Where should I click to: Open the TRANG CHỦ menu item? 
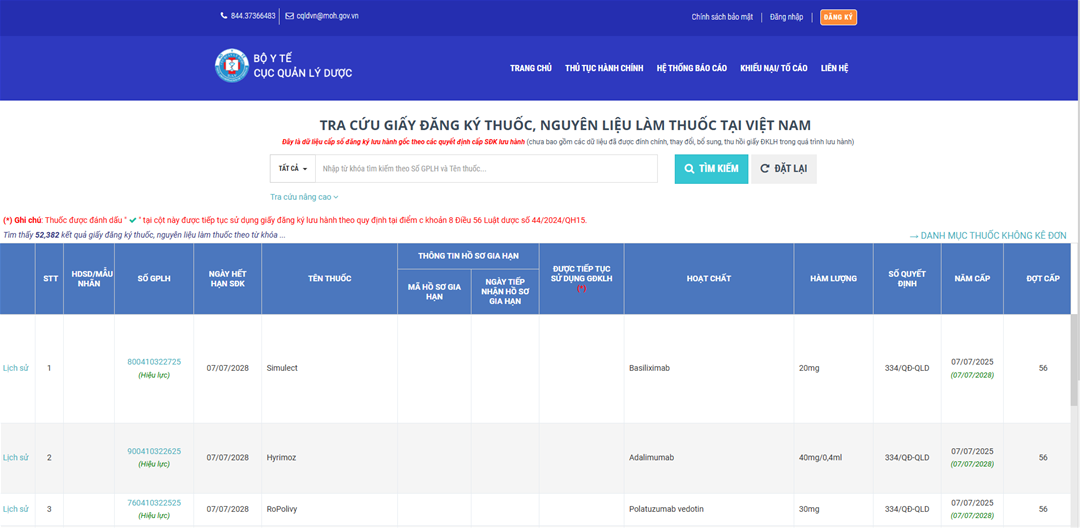click(x=530, y=68)
